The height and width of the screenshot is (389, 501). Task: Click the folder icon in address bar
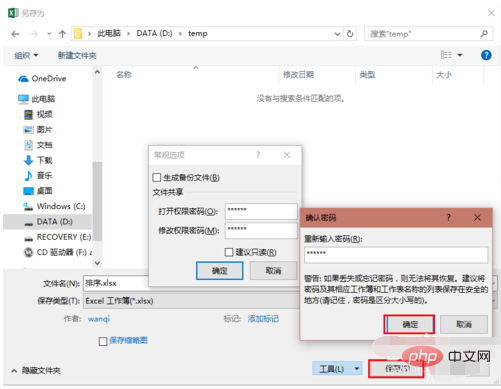pos(78,34)
